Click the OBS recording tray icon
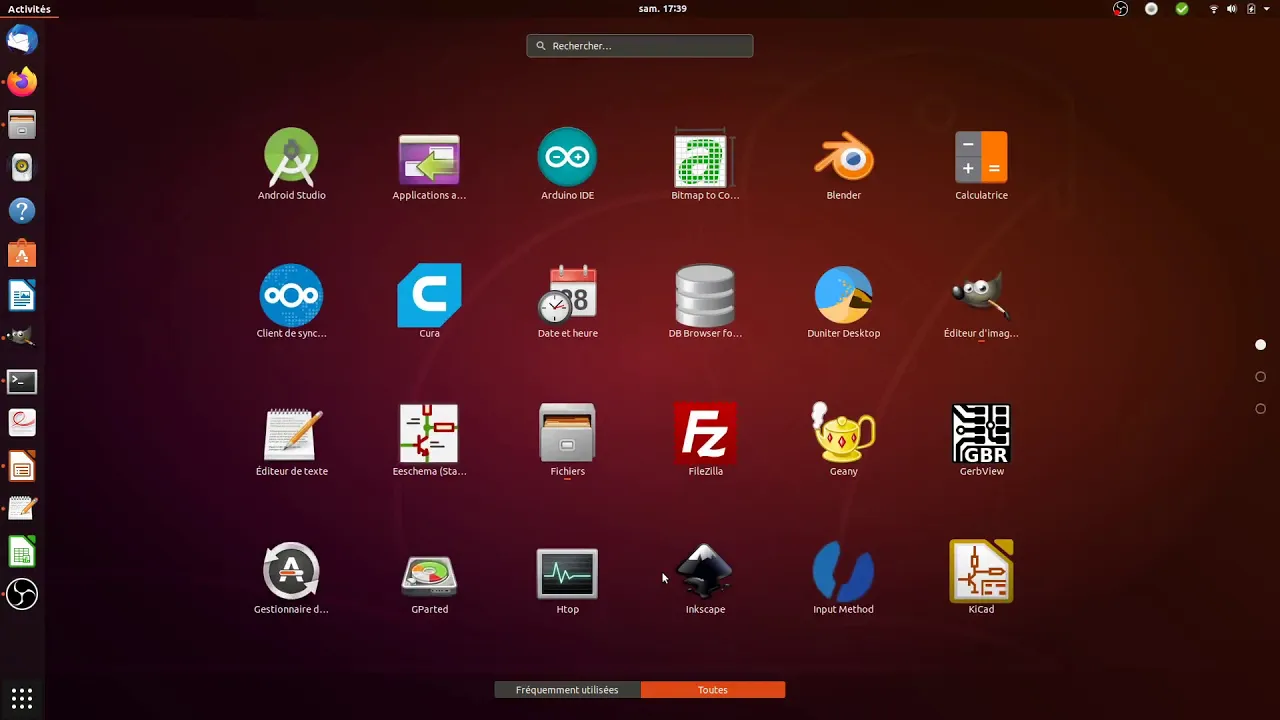Viewport: 1280px width, 720px height. point(1121,9)
